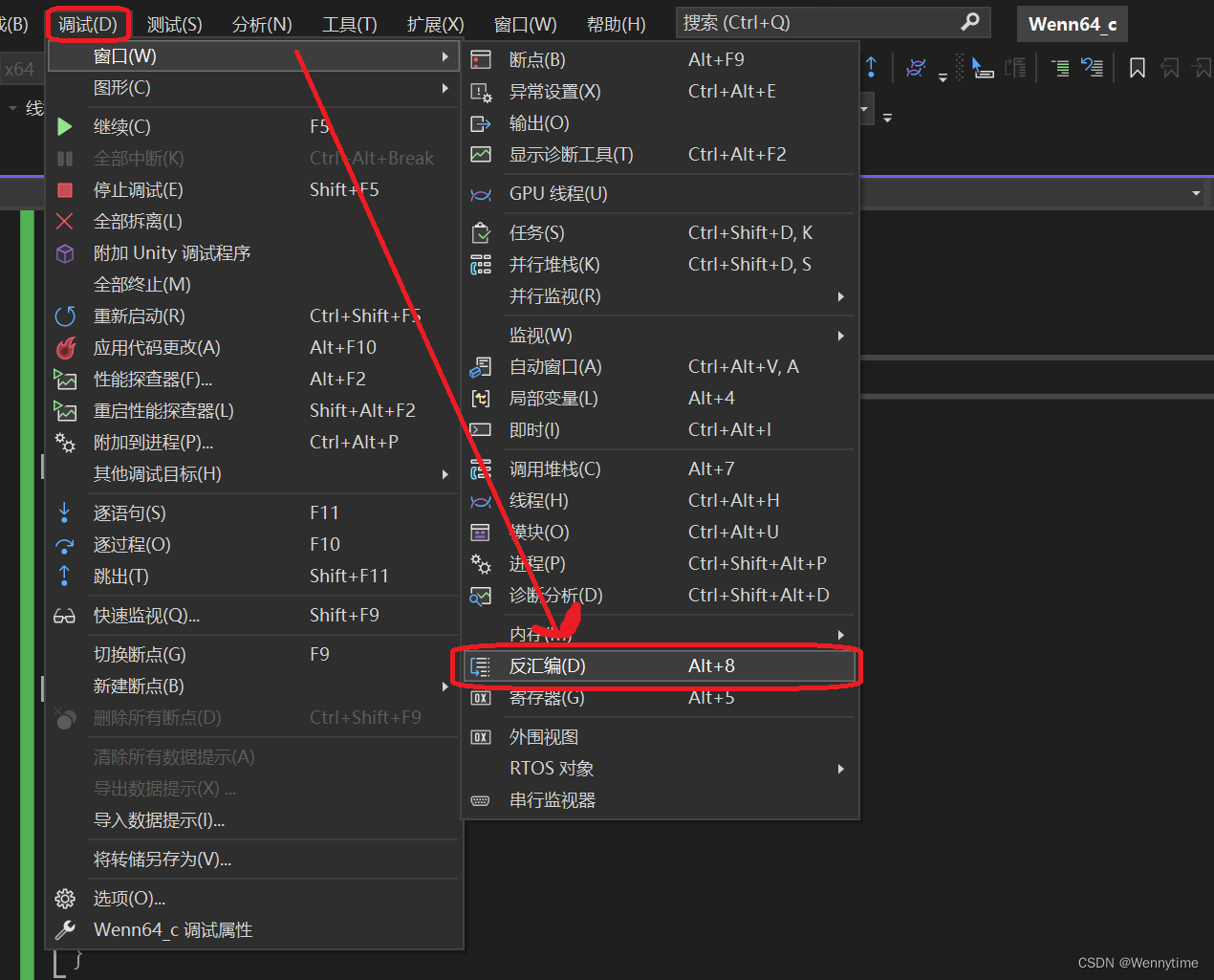Click the 性能探查器(F)... chart icon

point(65,380)
